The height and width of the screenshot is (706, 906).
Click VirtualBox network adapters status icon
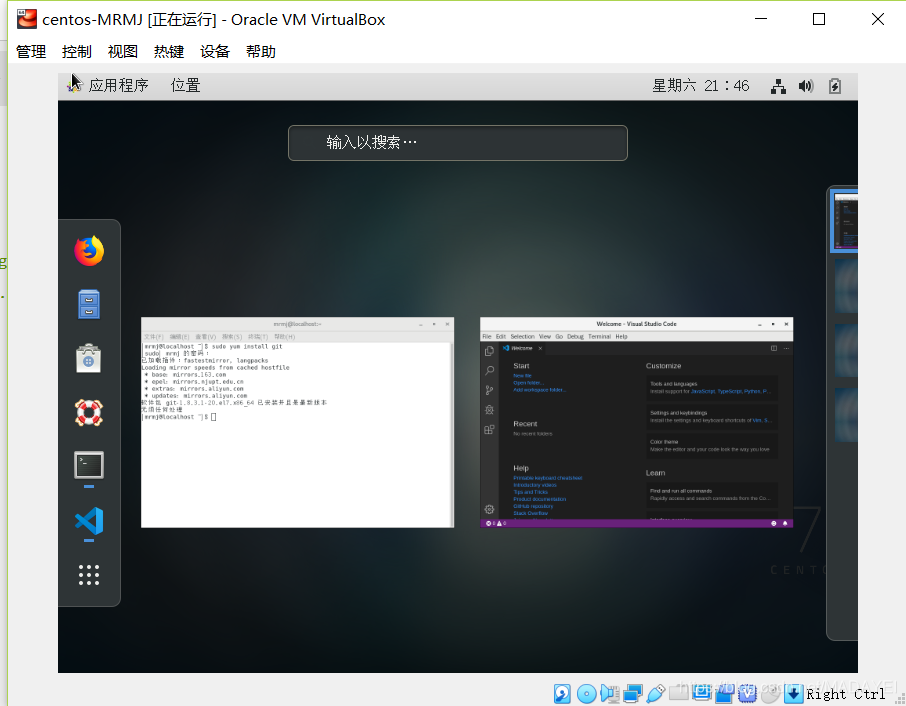tap(633, 693)
